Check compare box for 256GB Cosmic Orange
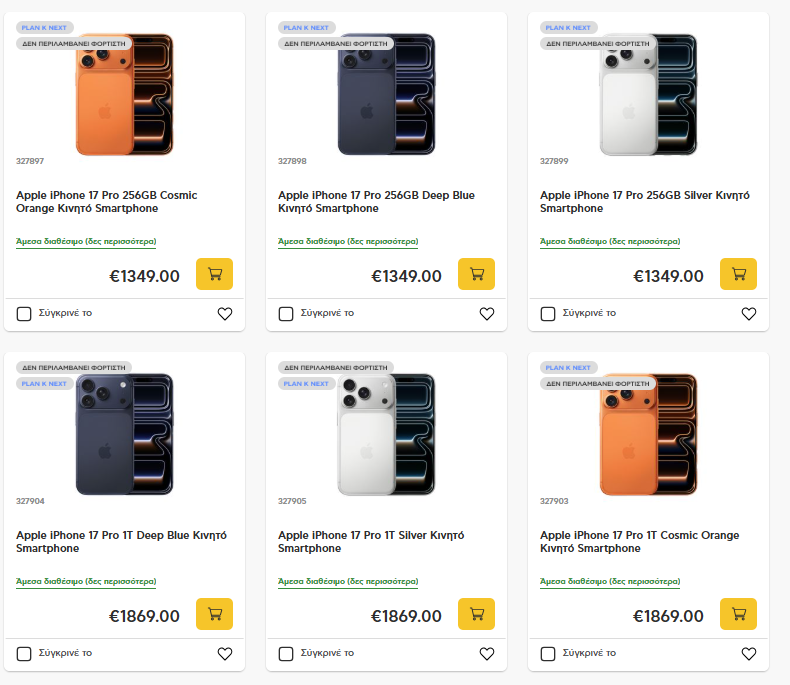790x685 pixels. point(24,314)
